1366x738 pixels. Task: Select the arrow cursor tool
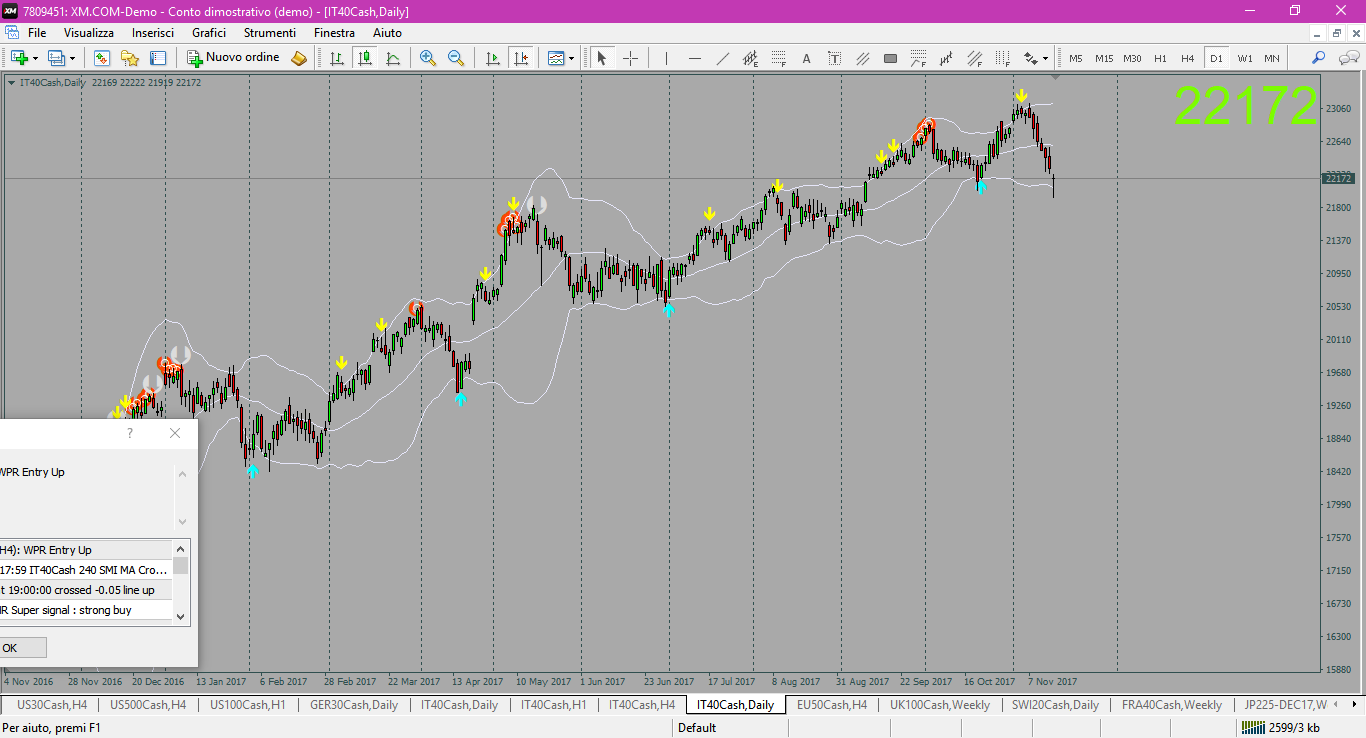point(602,58)
